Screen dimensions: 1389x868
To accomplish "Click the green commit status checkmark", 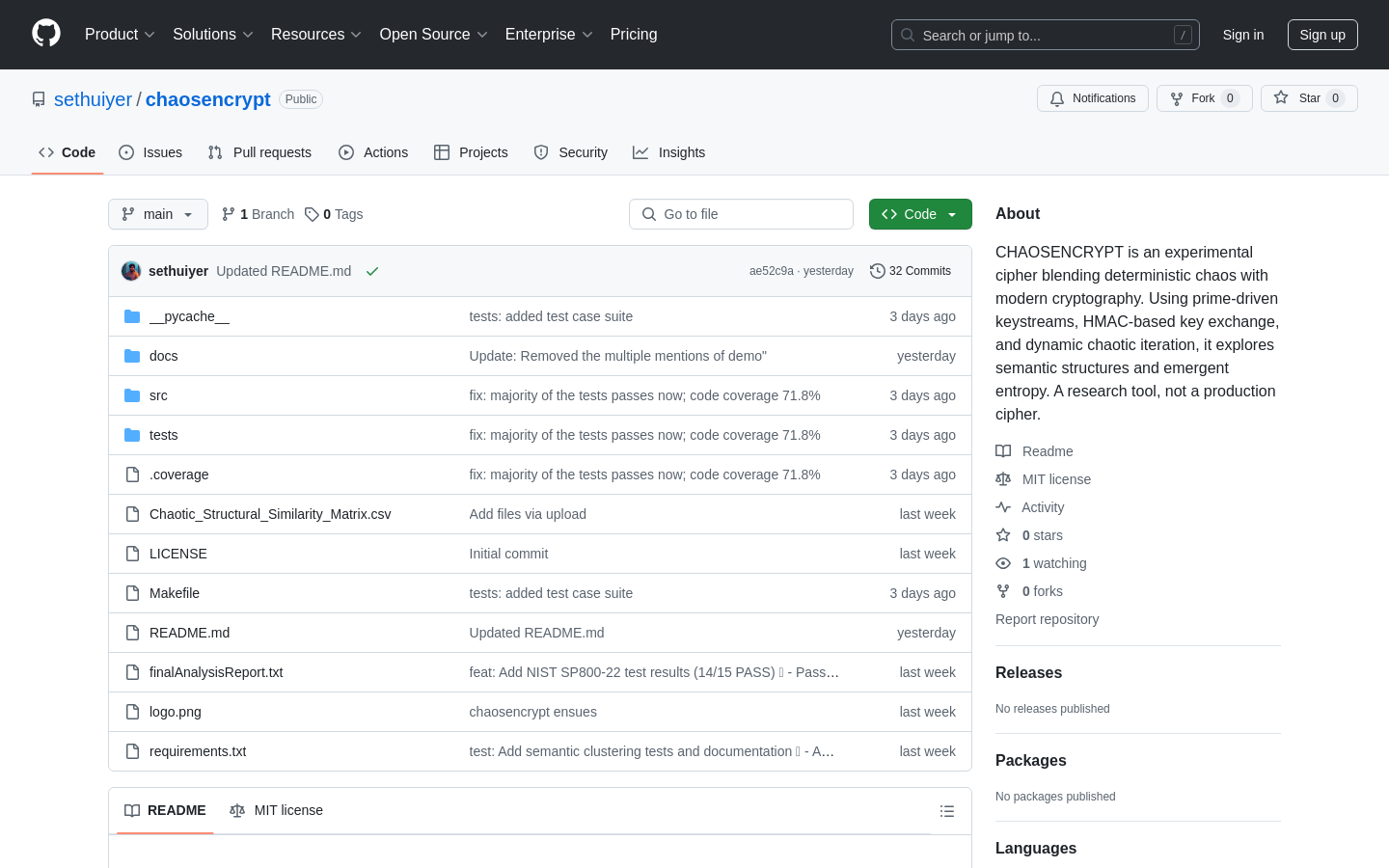I will click(372, 271).
